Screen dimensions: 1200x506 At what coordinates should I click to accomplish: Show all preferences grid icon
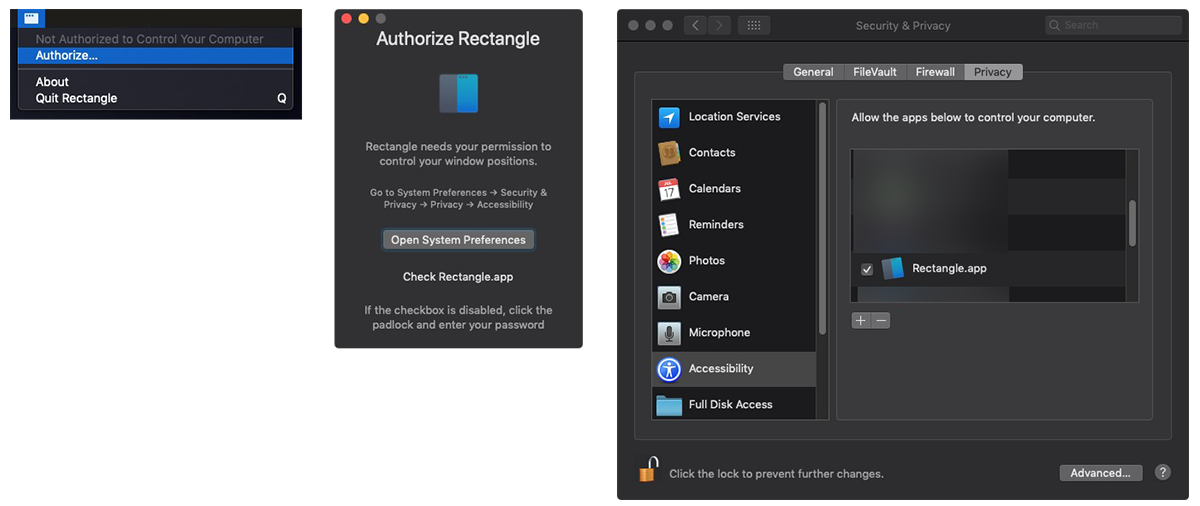(754, 25)
